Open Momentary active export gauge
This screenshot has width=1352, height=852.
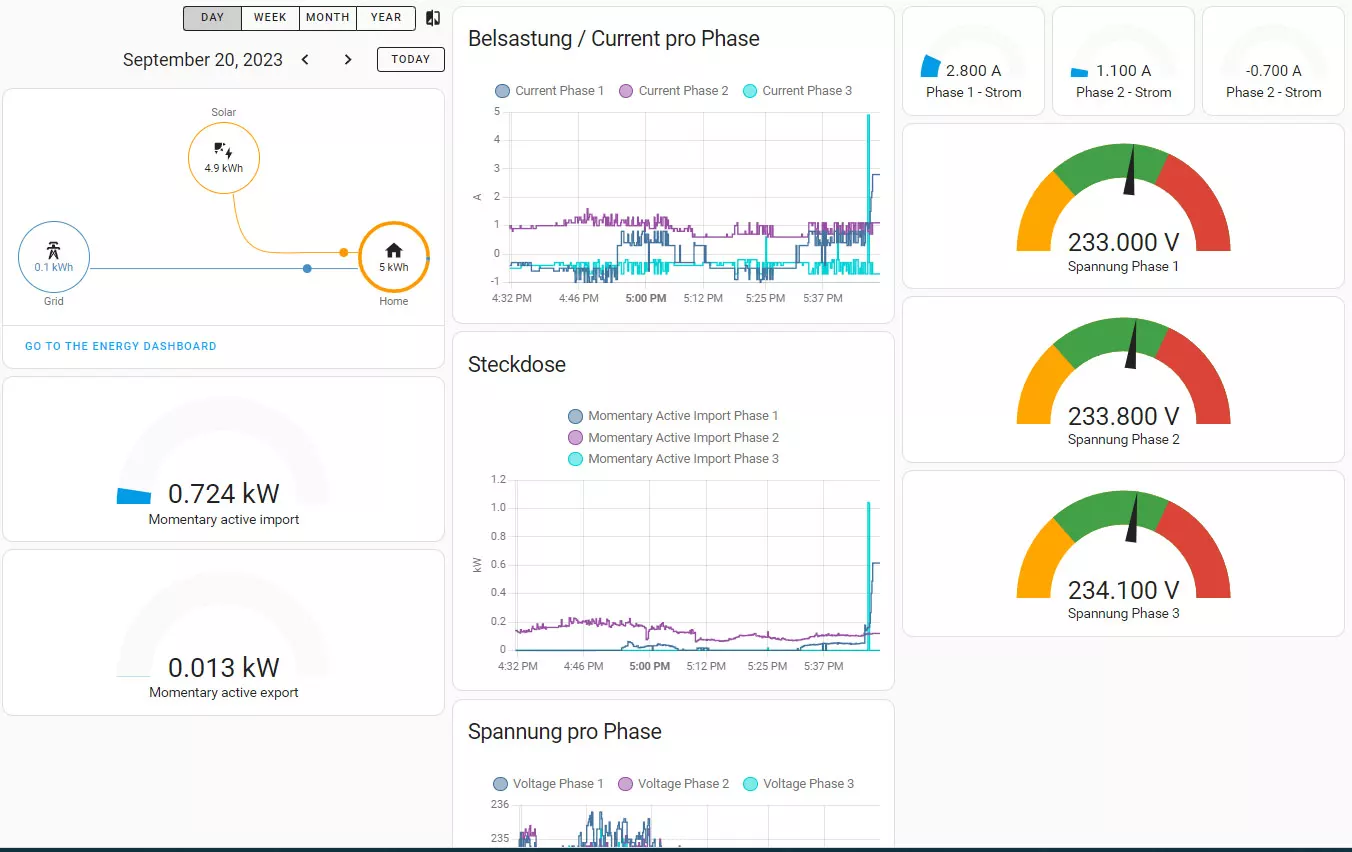point(224,632)
